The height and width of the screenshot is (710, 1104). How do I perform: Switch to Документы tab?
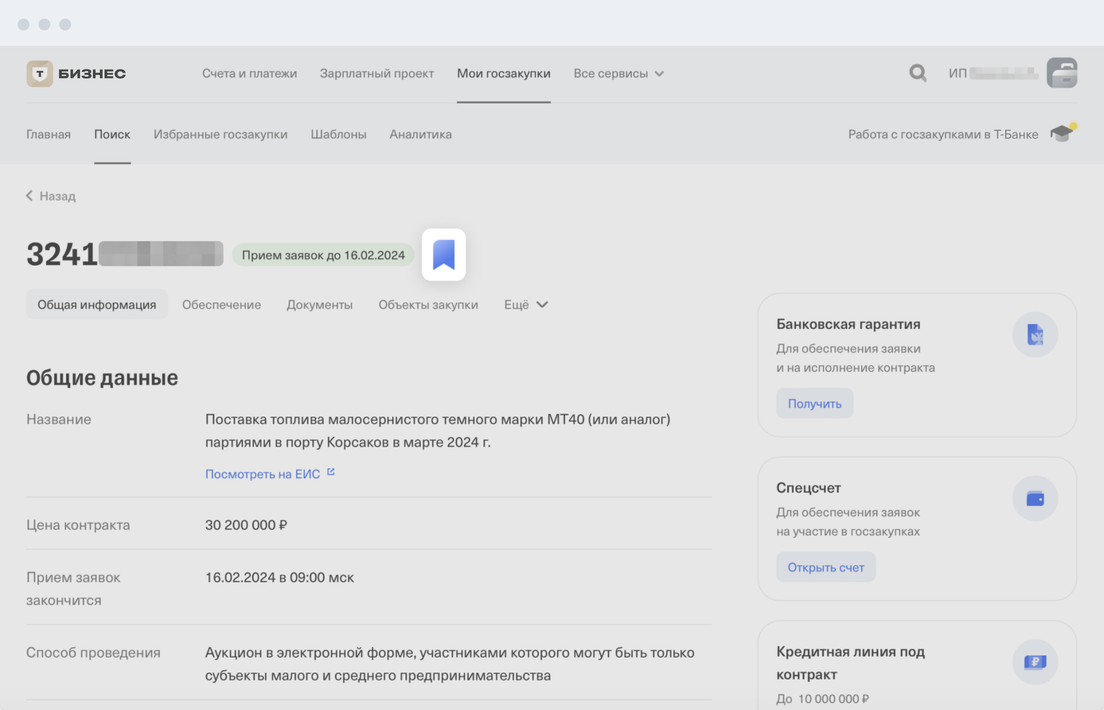point(320,304)
